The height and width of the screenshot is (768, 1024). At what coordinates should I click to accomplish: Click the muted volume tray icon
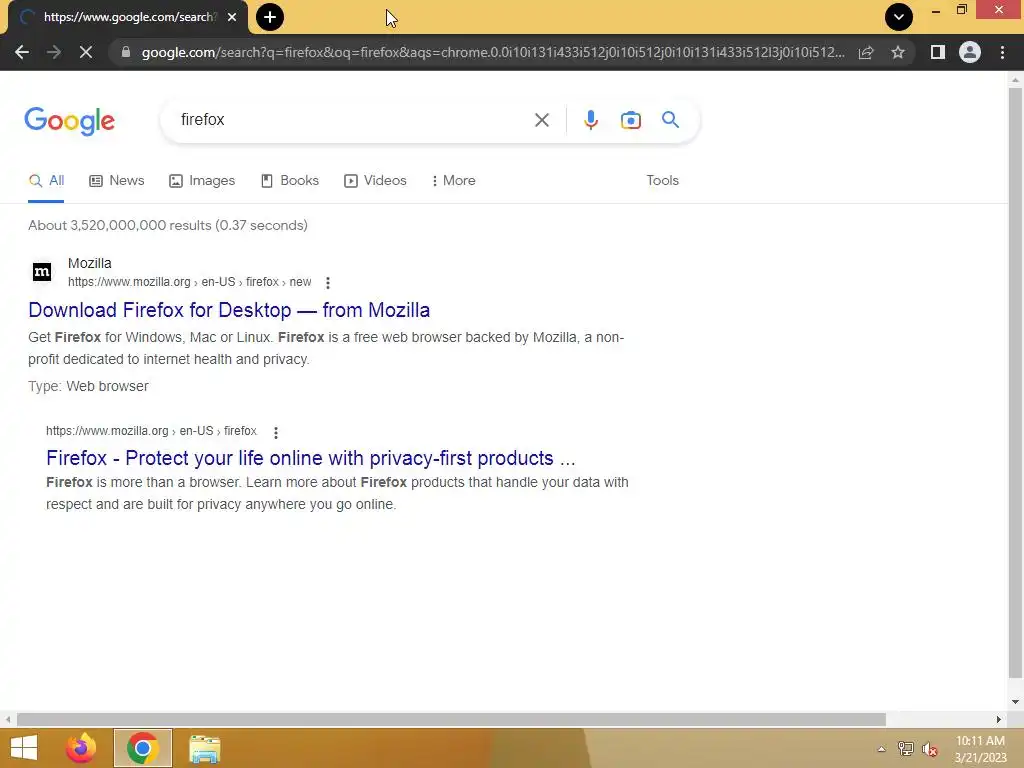(x=930, y=749)
